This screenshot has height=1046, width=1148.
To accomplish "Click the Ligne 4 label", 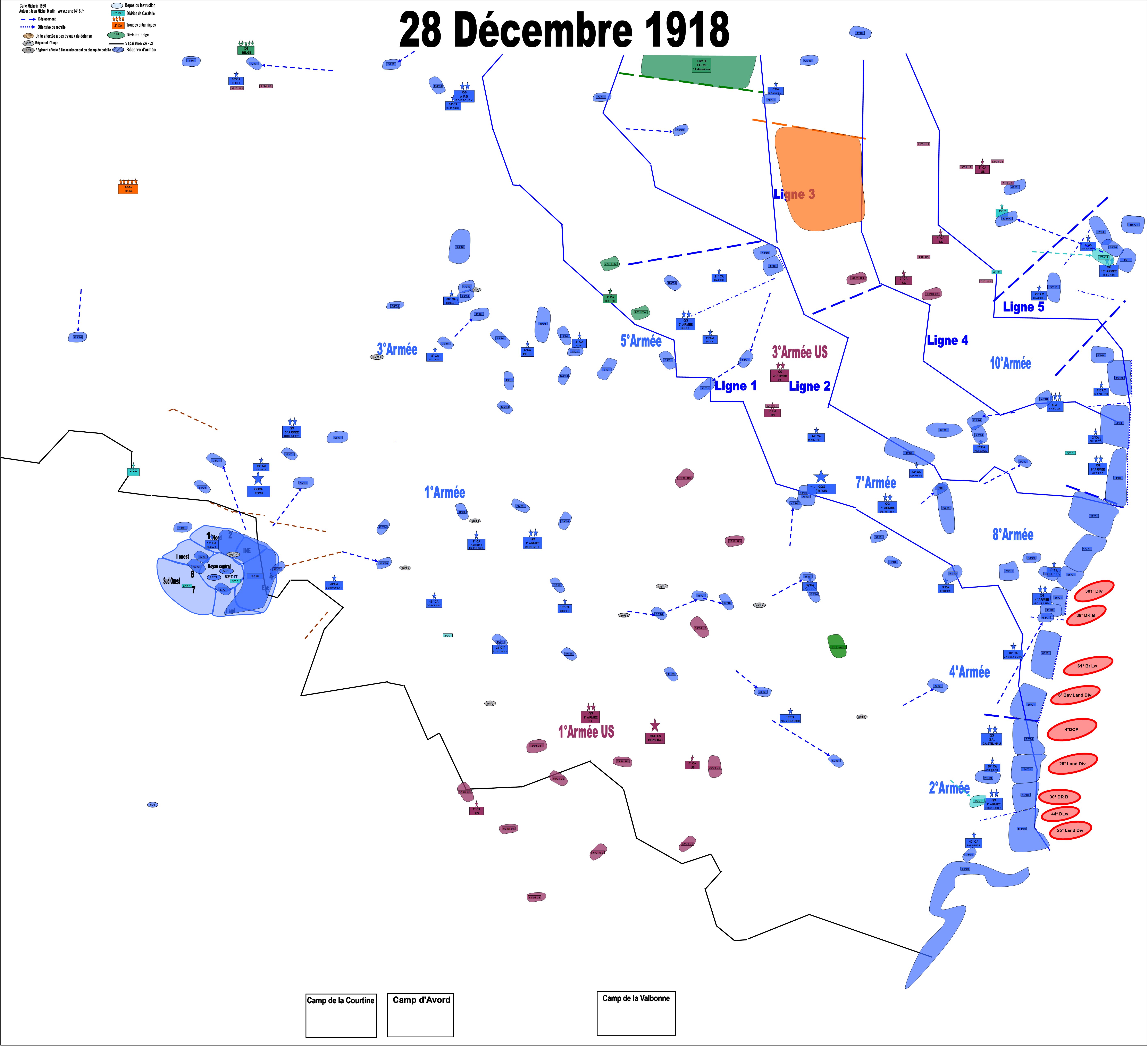I will point(948,340).
